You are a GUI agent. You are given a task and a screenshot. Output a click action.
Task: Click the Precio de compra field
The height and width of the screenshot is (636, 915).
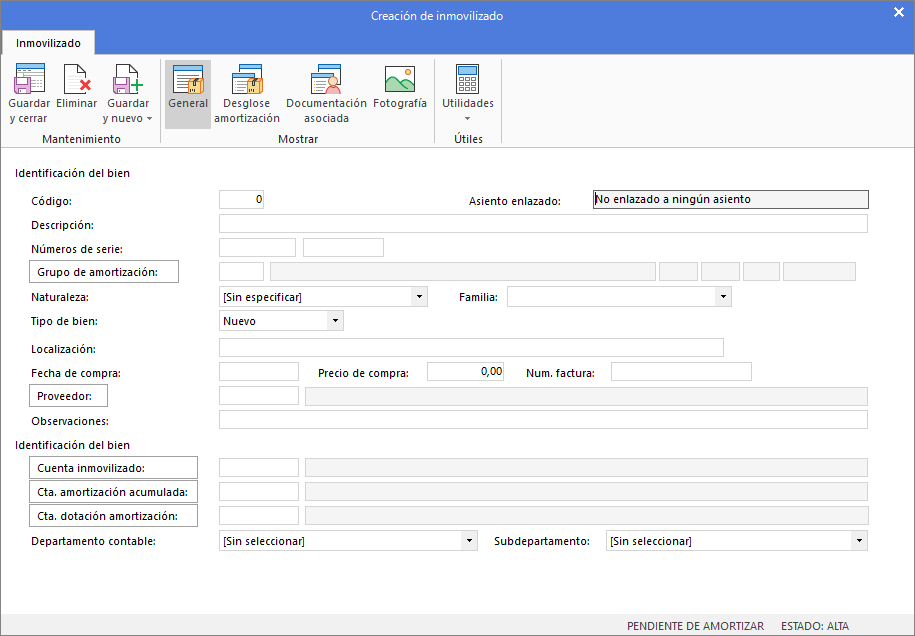(466, 372)
